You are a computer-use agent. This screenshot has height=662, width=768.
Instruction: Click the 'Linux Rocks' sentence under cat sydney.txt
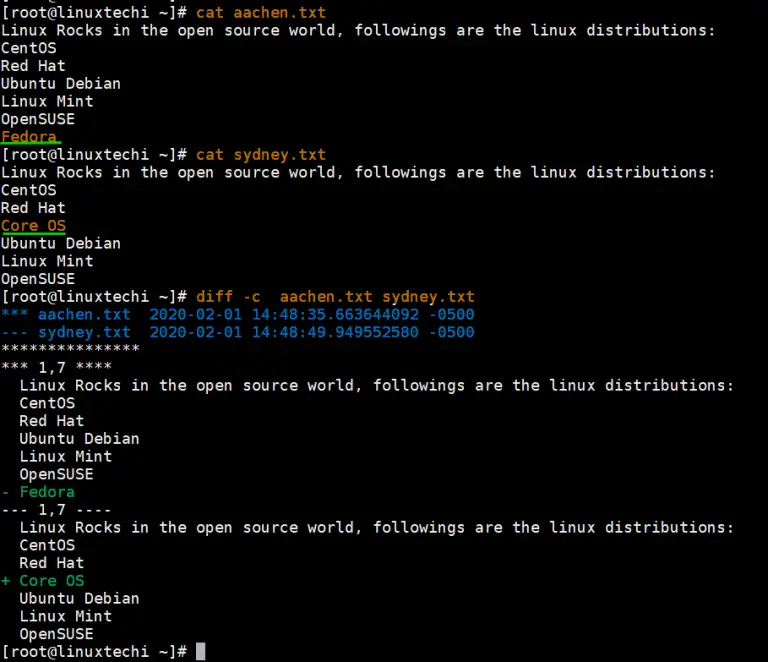(x=358, y=172)
